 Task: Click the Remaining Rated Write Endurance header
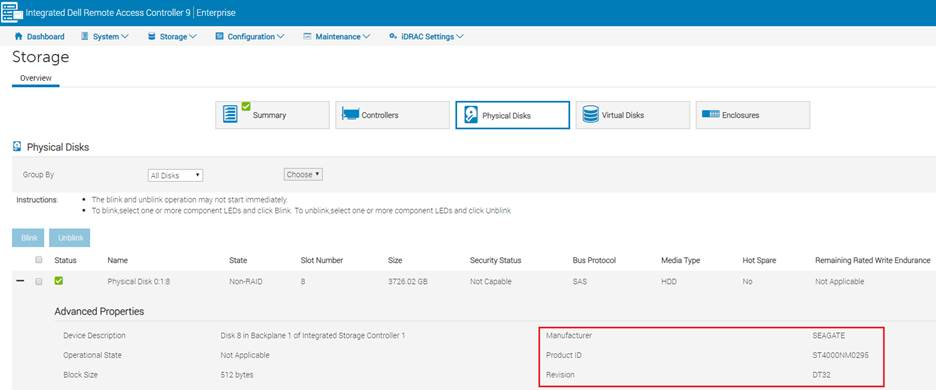[873, 260]
